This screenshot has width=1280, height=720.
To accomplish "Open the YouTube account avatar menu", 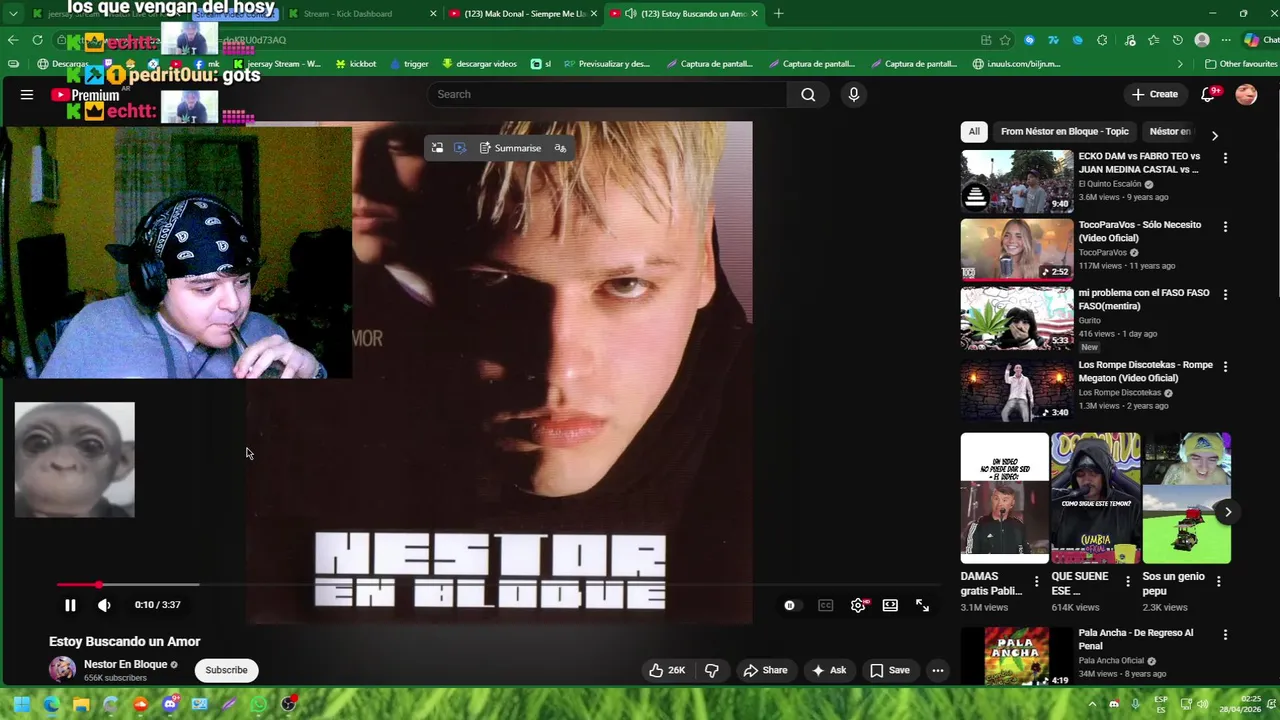I will click(x=1246, y=94).
